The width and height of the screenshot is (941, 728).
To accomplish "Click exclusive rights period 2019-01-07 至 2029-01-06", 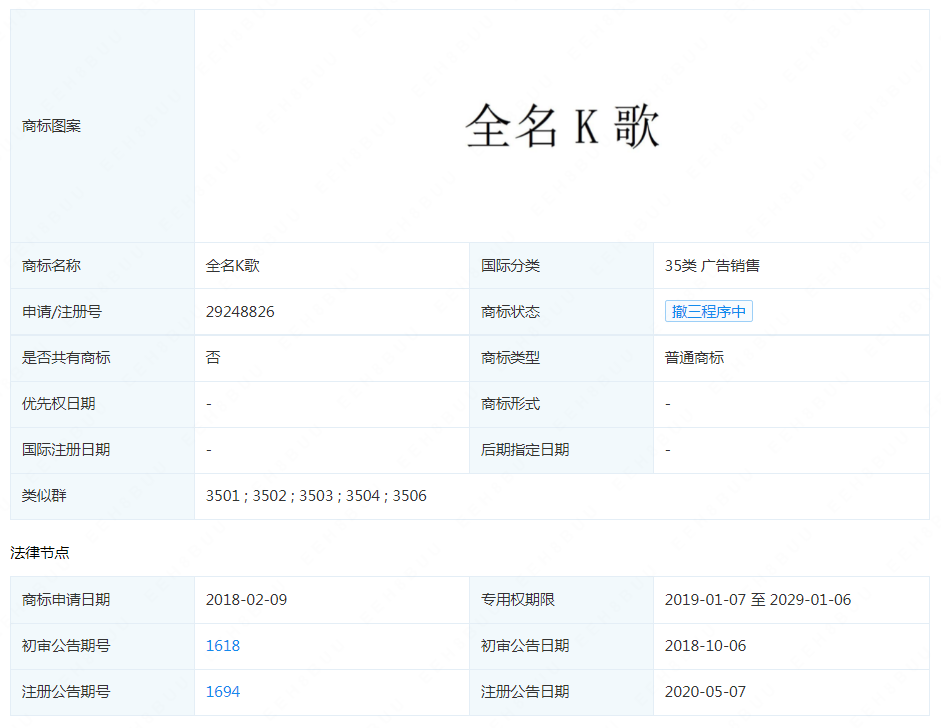I will (x=758, y=600).
